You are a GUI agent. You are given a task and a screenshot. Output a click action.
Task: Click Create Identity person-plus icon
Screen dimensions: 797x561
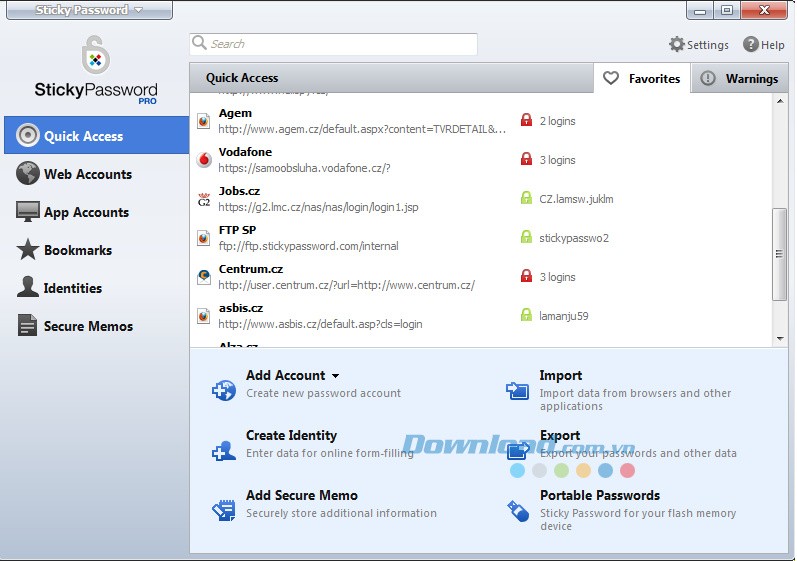(224, 450)
